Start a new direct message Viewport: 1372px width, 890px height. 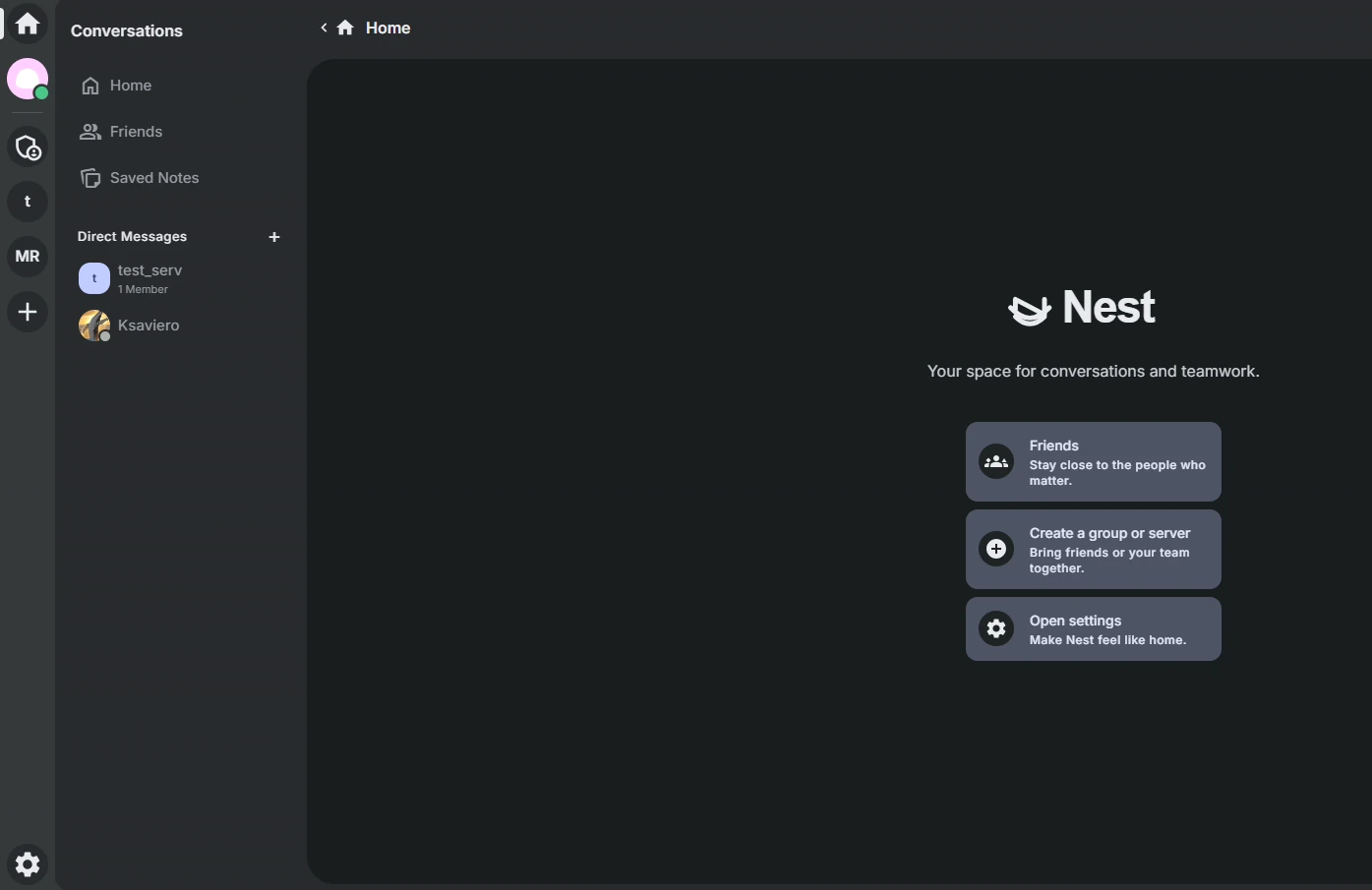point(274,237)
